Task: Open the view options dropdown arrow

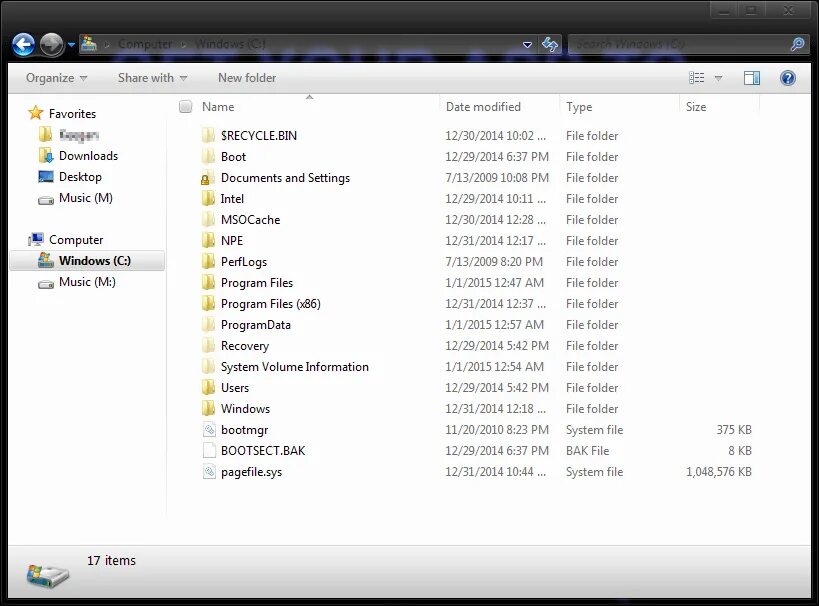Action: coord(718,78)
